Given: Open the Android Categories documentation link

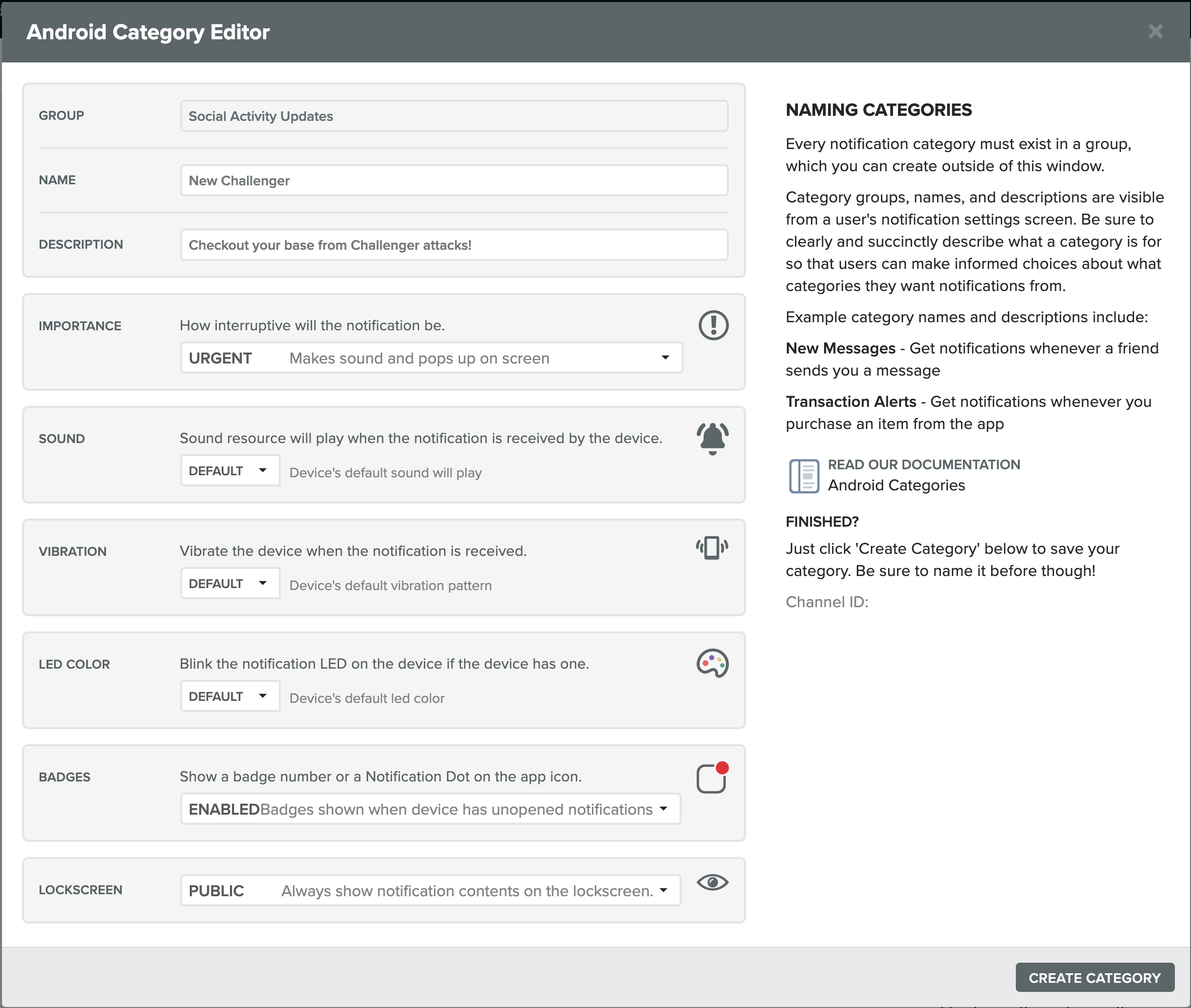Looking at the screenshot, I should point(896,485).
